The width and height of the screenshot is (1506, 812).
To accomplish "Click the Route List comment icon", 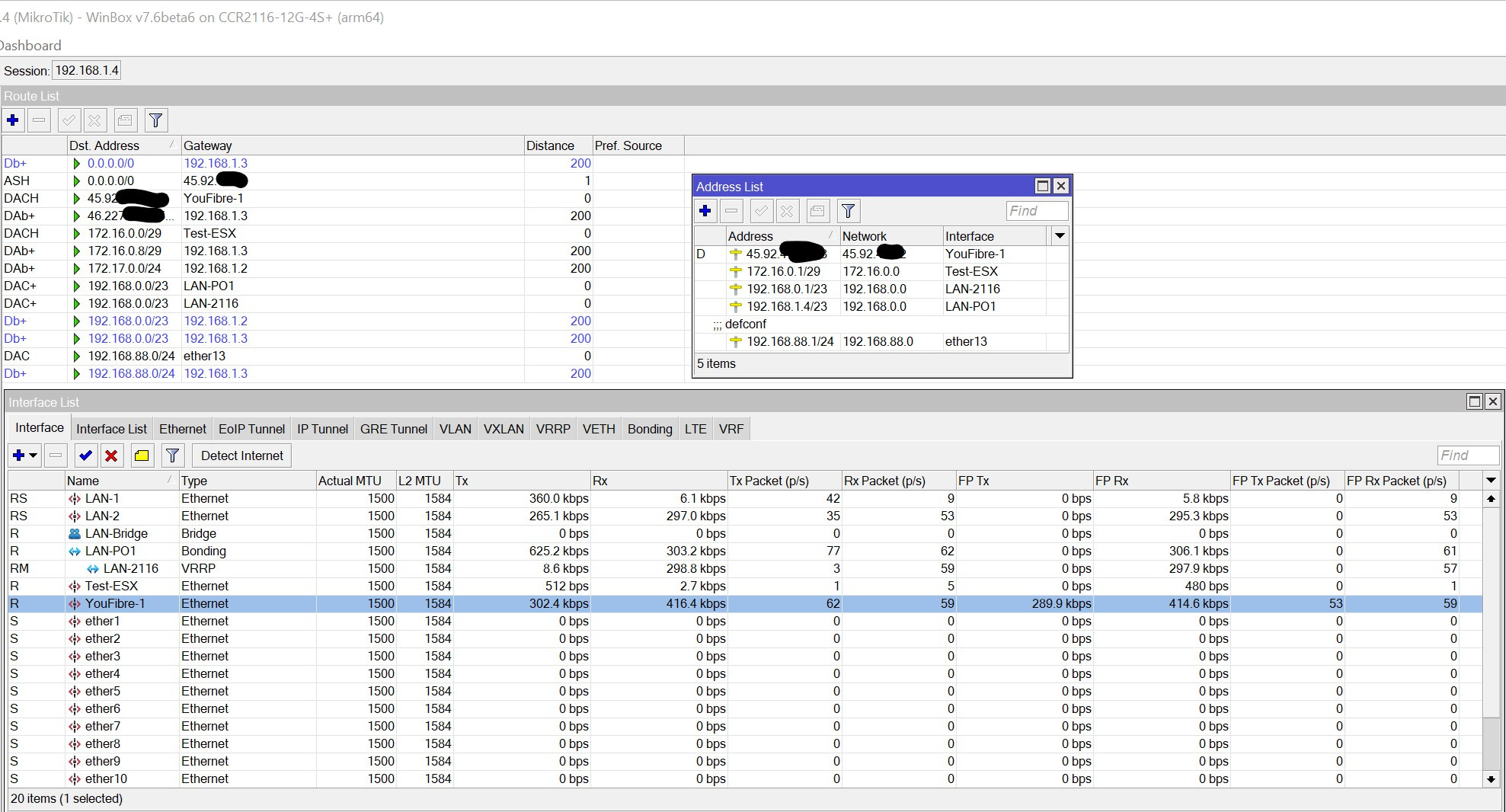I will click(126, 120).
